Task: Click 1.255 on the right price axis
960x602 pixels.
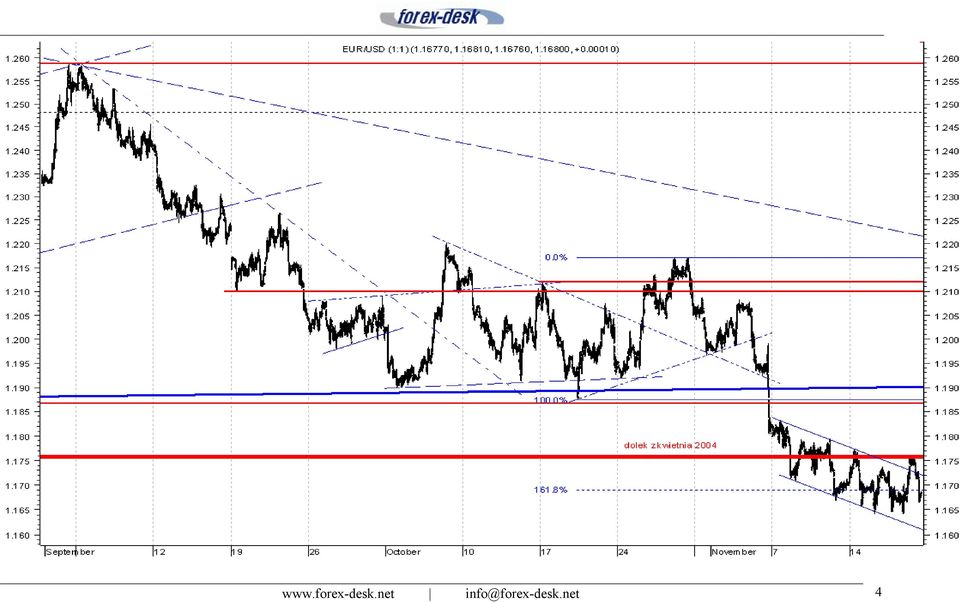Action: click(947, 81)
